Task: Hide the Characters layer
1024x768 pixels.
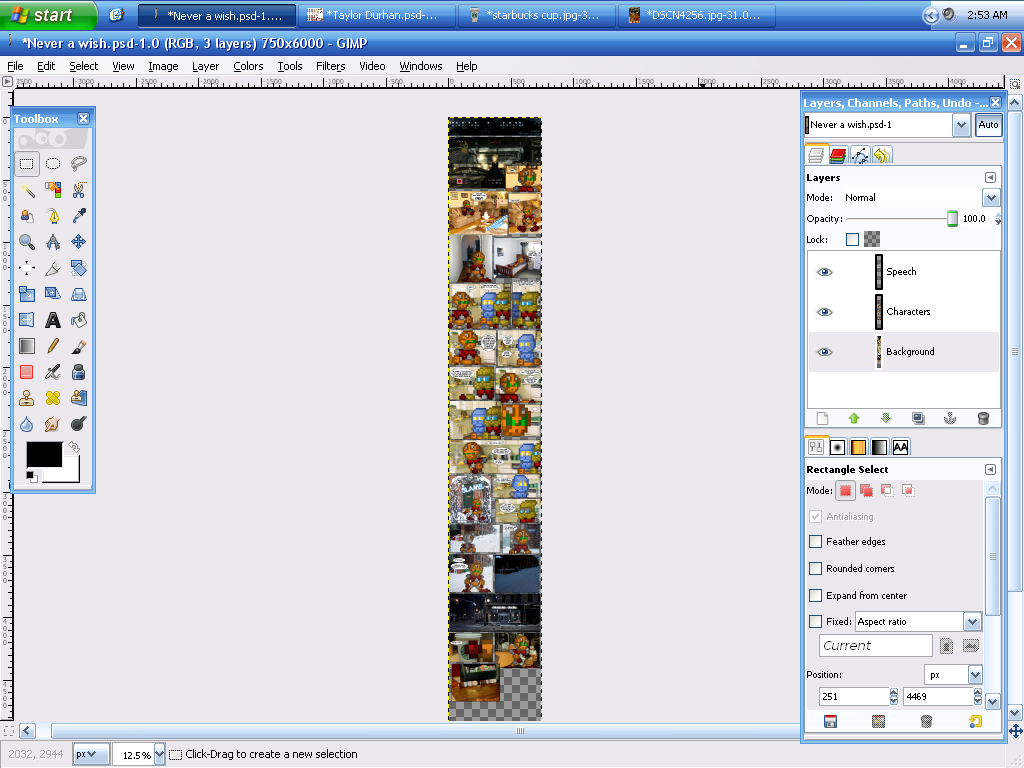Action: click(x=825, y=312)
